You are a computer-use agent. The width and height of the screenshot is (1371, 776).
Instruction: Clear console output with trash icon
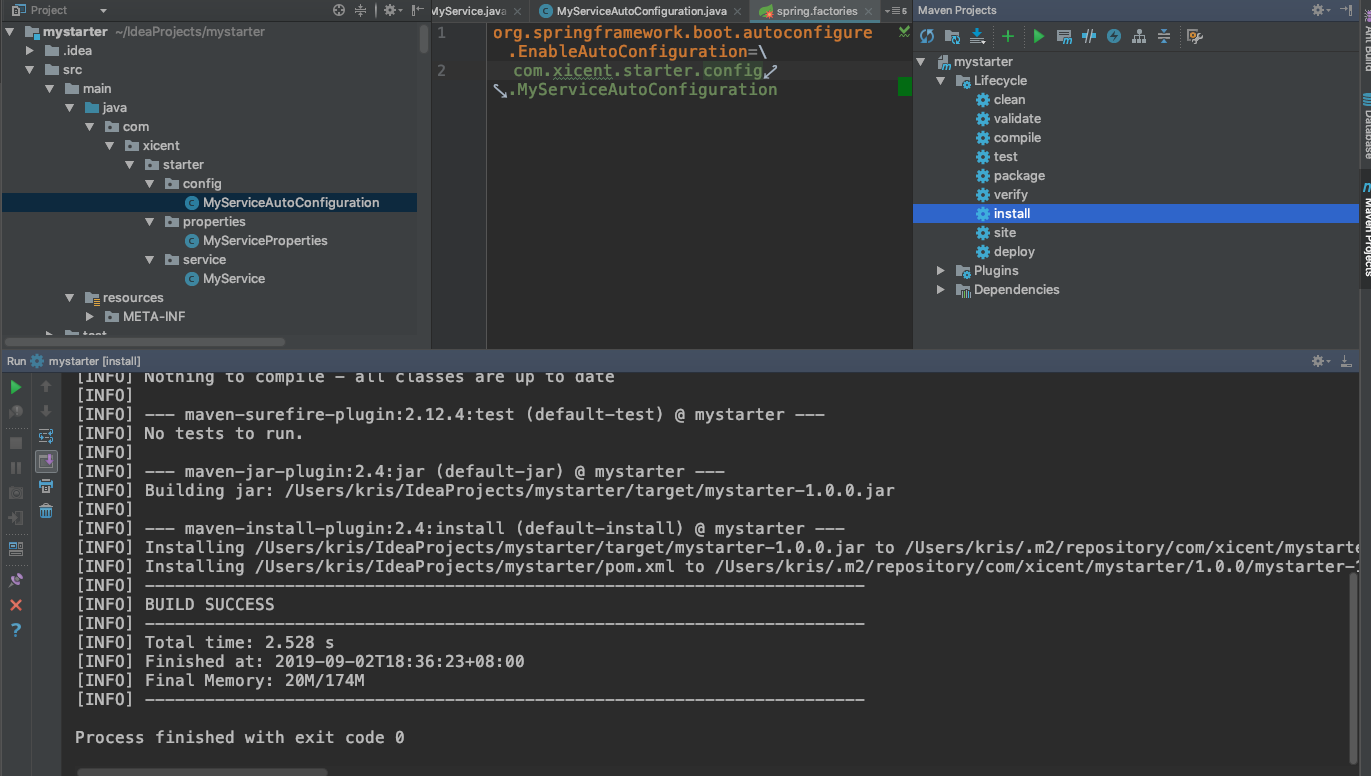pyautogui.click(x=46, y=511)
